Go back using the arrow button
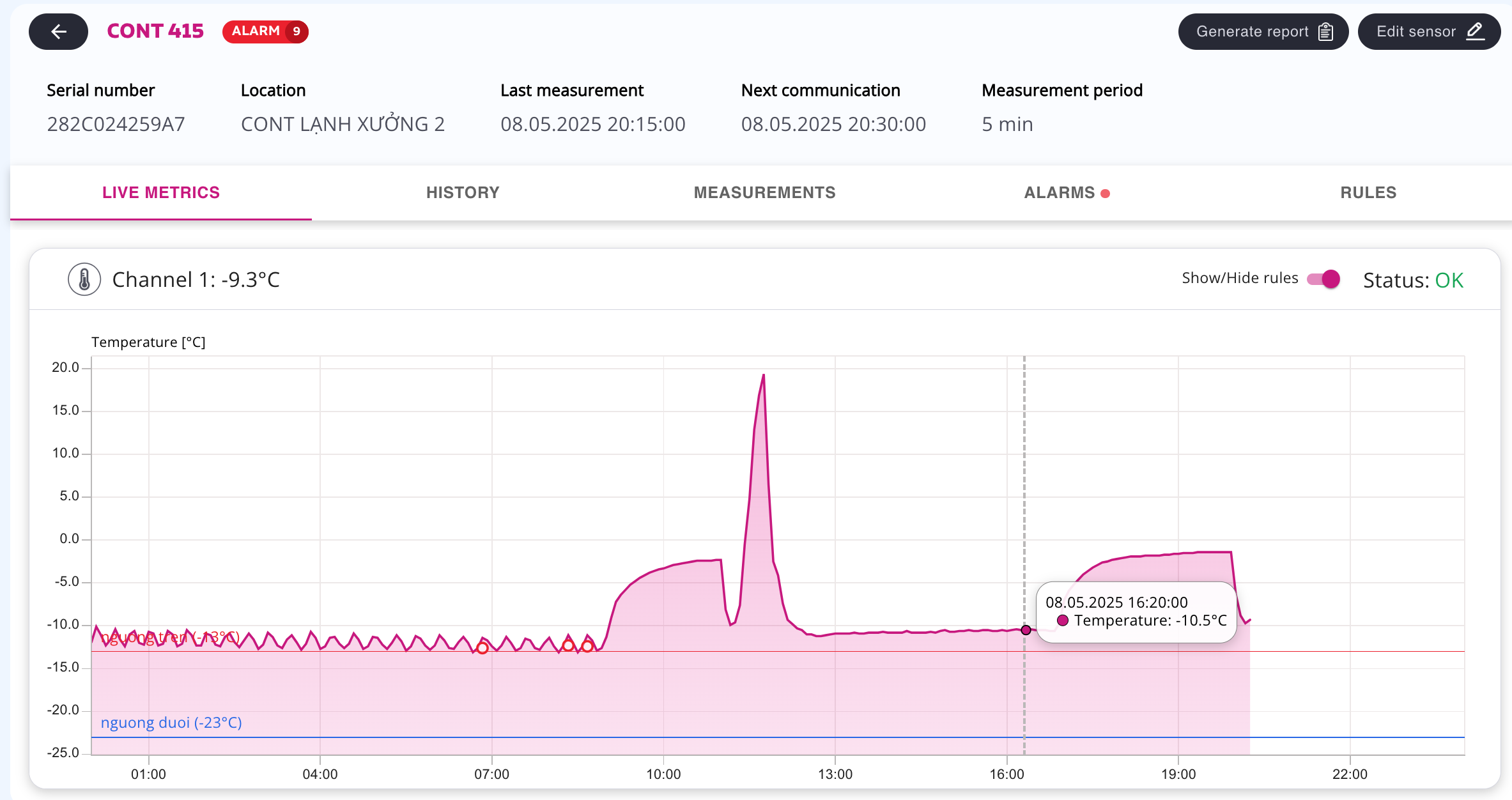1512x800 pixels. 58,31
